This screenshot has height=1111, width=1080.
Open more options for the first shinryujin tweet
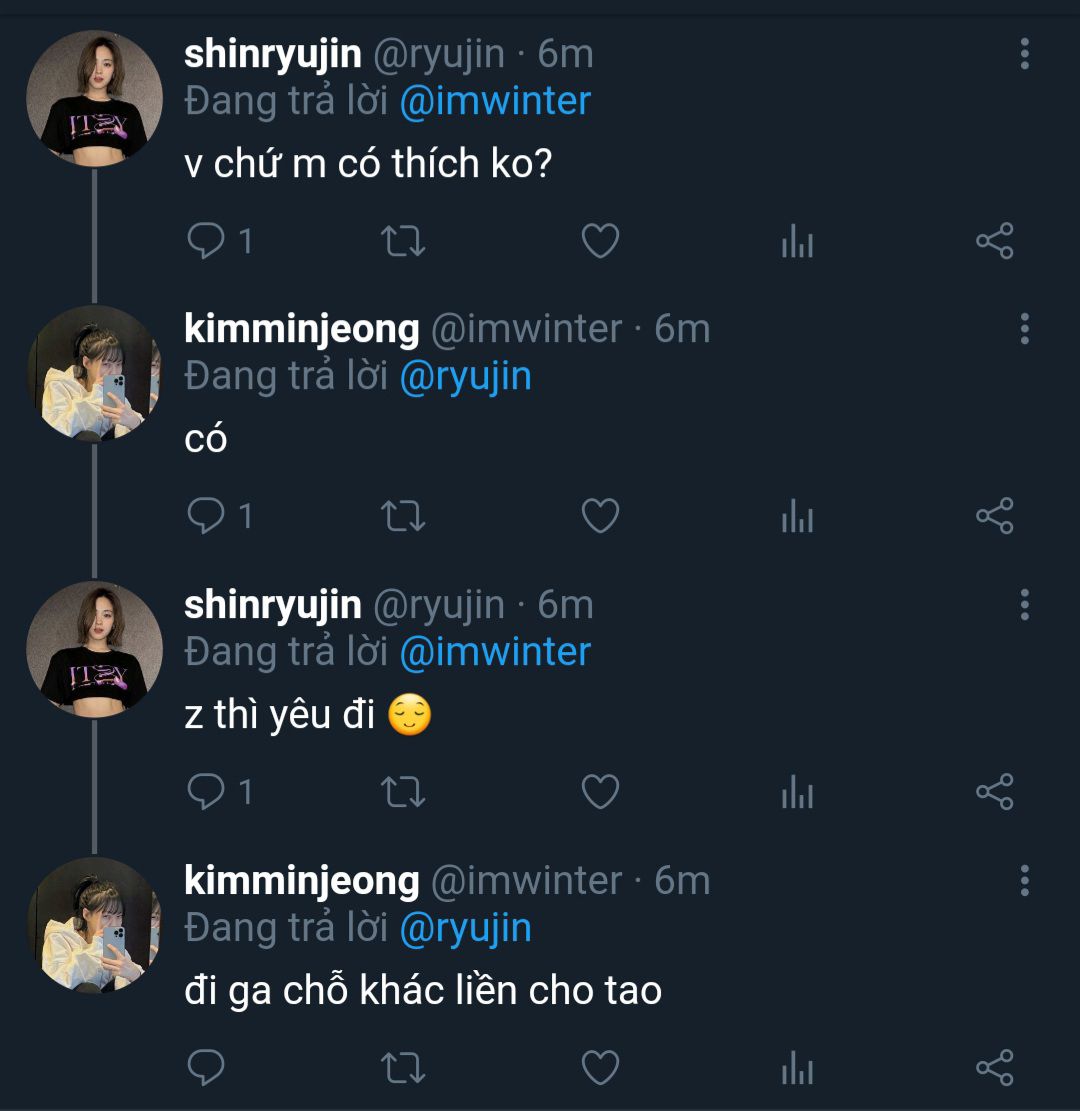pyautogui.click(x=1024, y=54)
